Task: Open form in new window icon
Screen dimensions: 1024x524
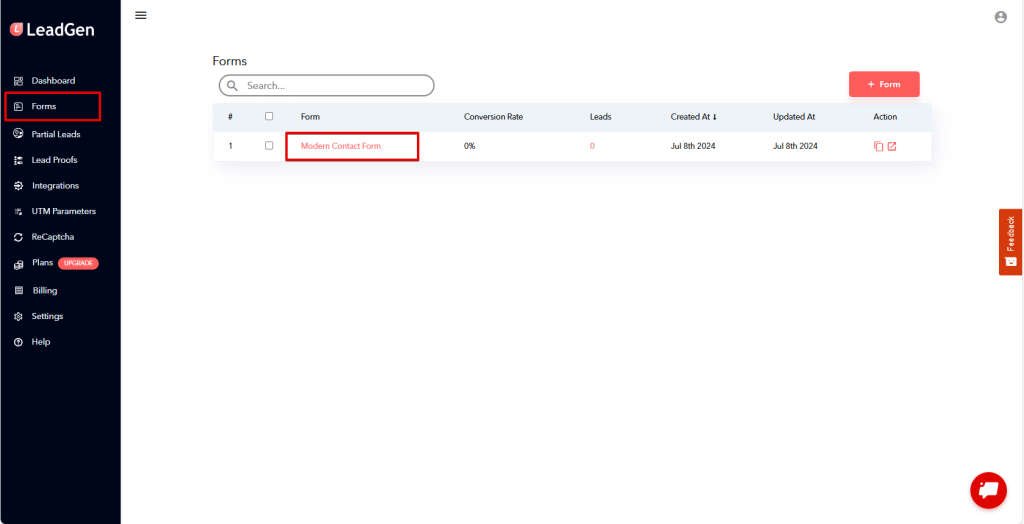Action: point(892,146)
